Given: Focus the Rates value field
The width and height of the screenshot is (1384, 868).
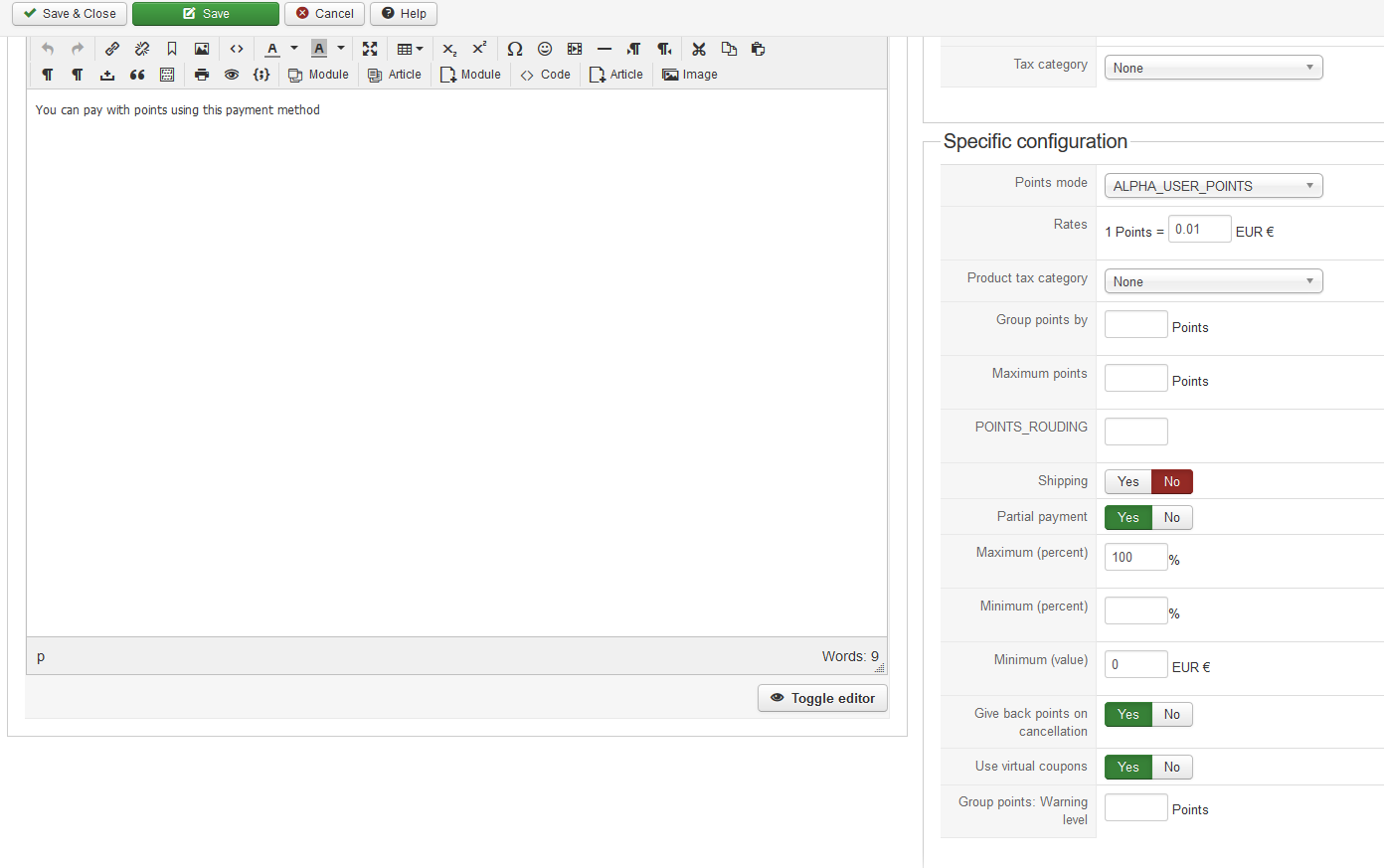Looking at the screenshot, I should tap(1200, 229).
